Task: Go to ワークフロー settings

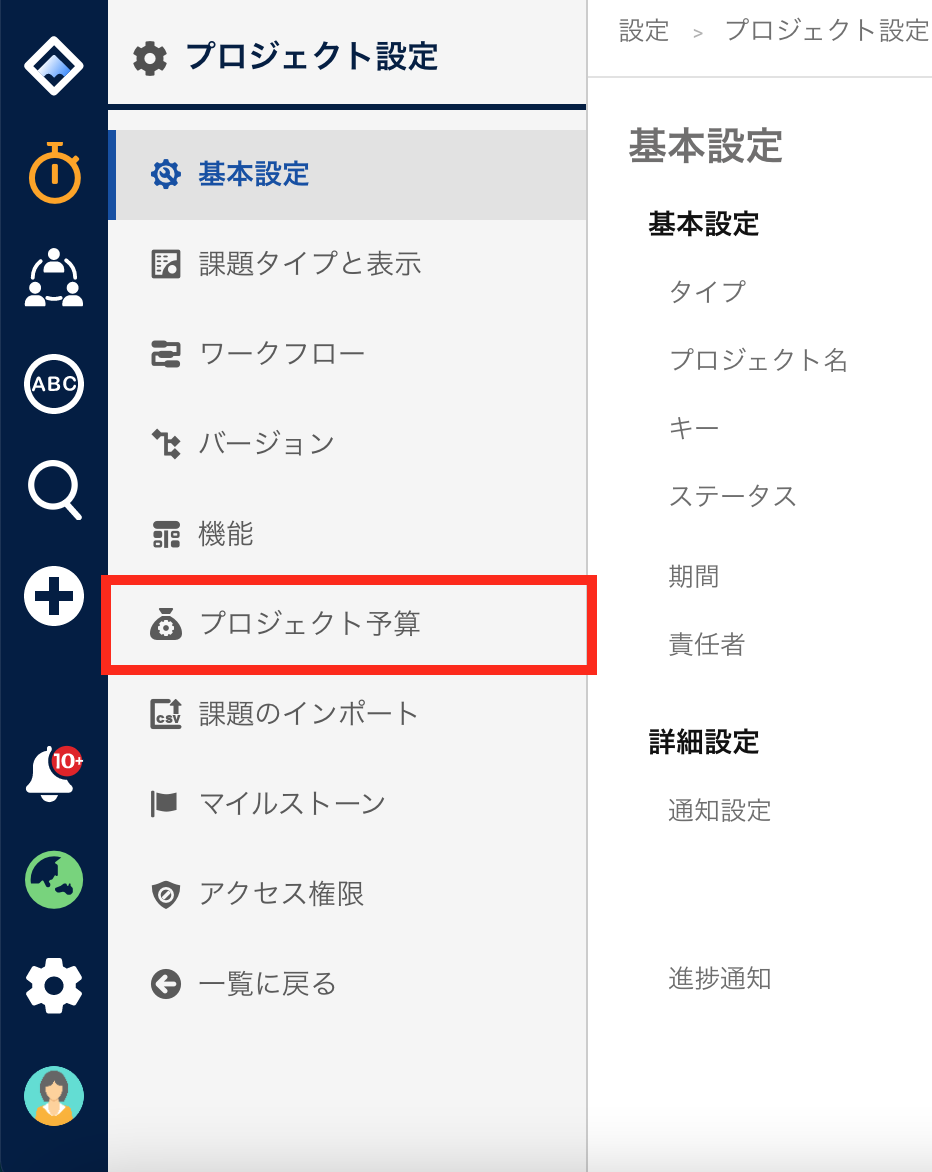Action: click(x=348, y=354)
